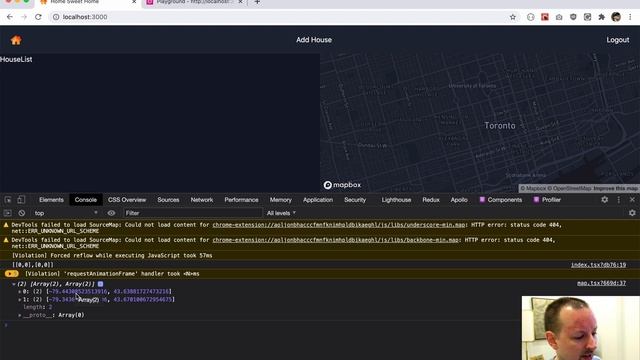This screenshot has width=640, height=360.
Task: Switch to the Sources tab
Action: (x=168, y=200)
